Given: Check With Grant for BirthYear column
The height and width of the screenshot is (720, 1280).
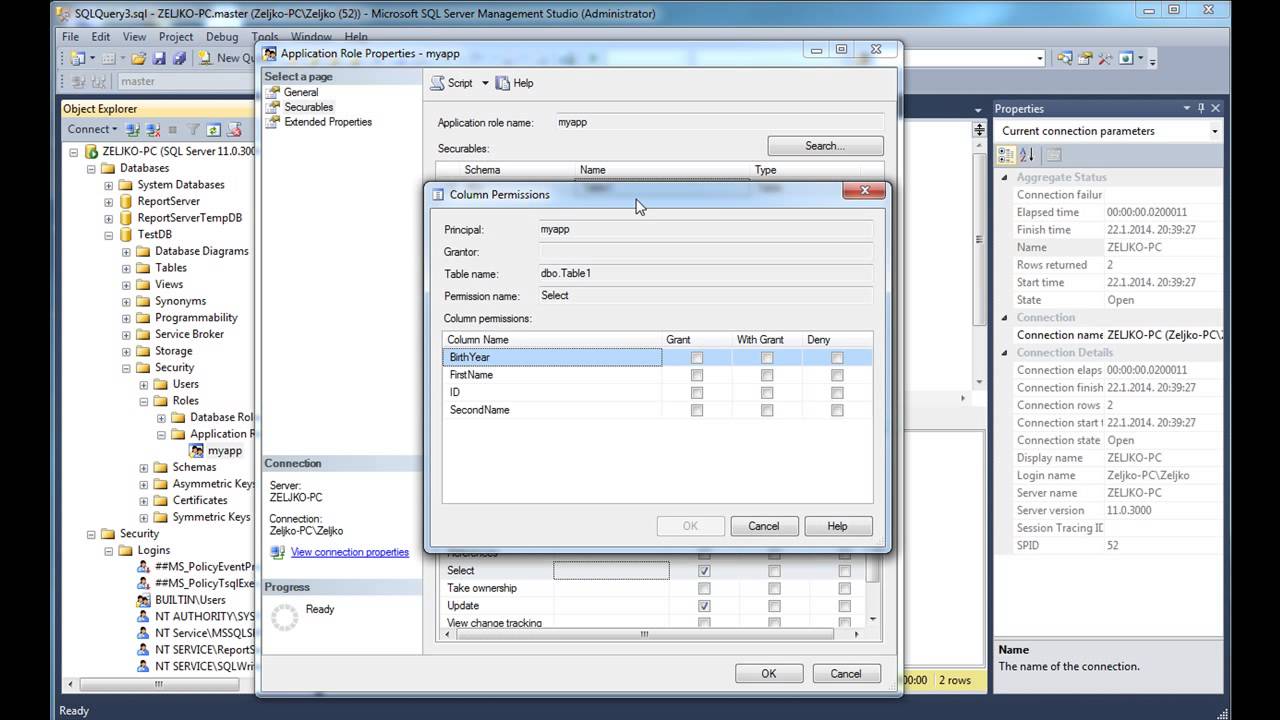Looking at the screenshot, I should click(x=767, y=358).
